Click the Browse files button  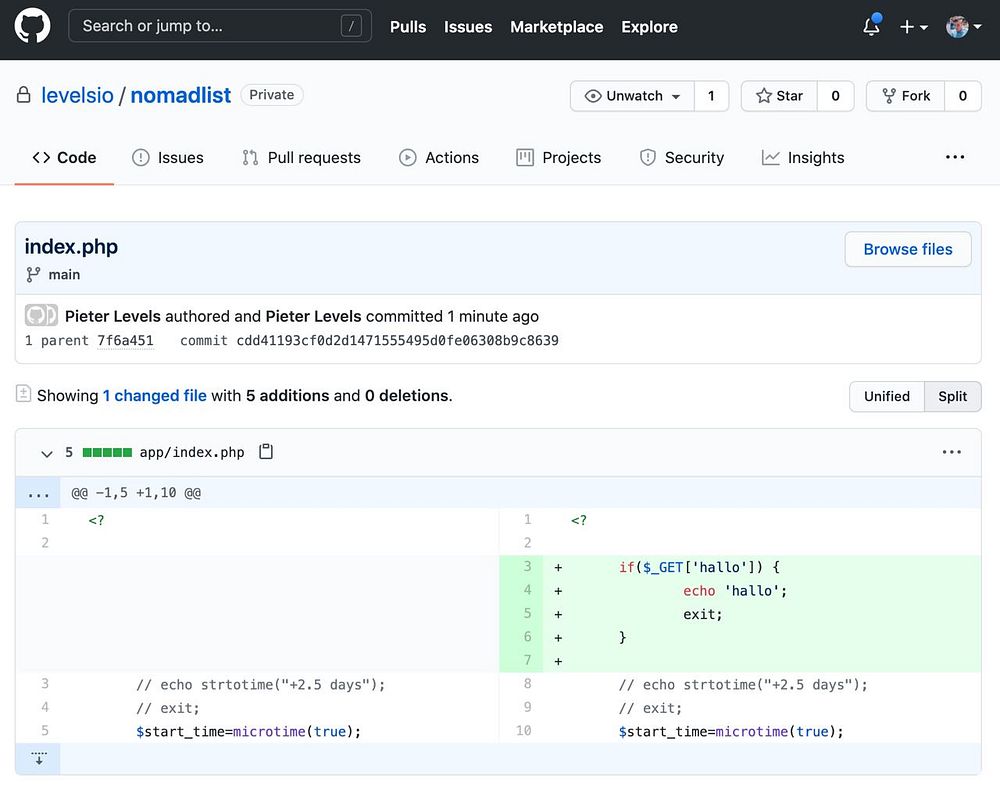[x=907, y=250]
